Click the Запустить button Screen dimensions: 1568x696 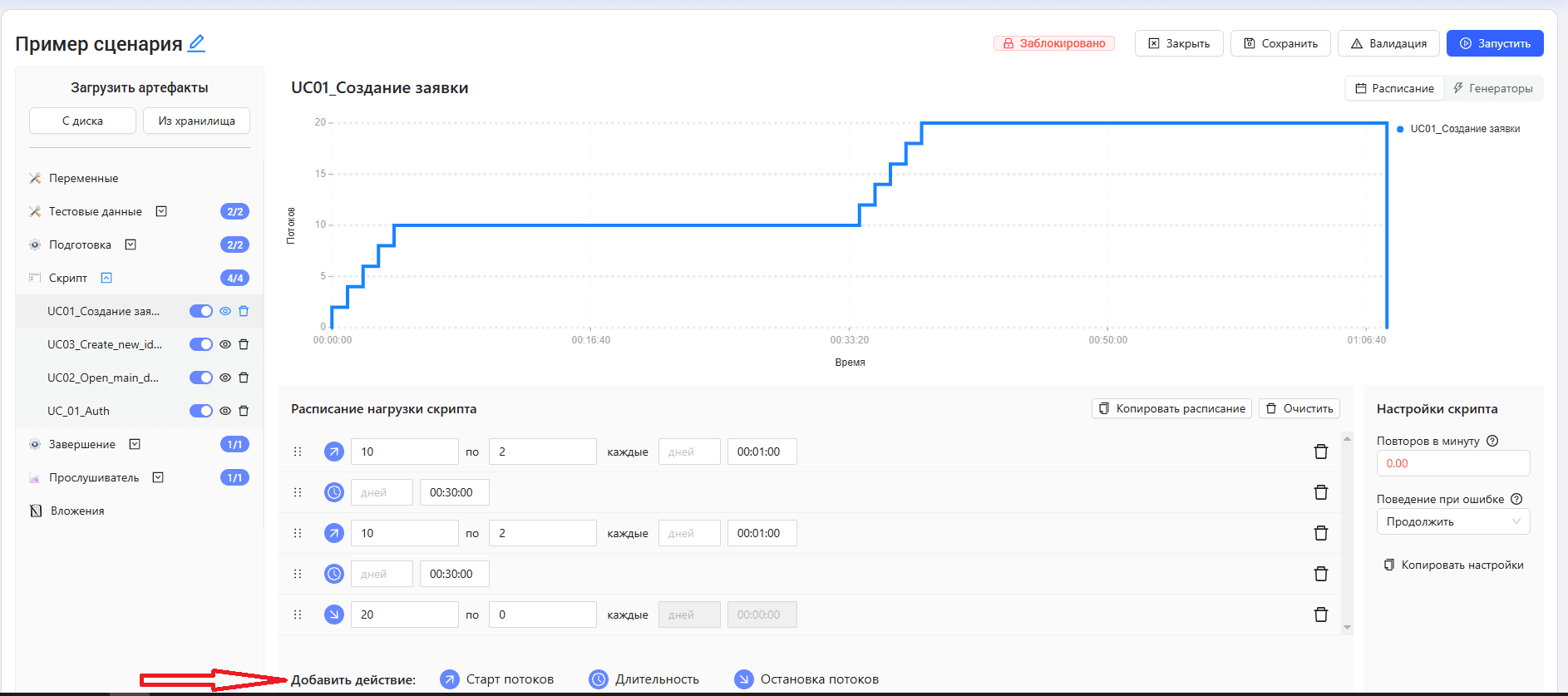1495,43
